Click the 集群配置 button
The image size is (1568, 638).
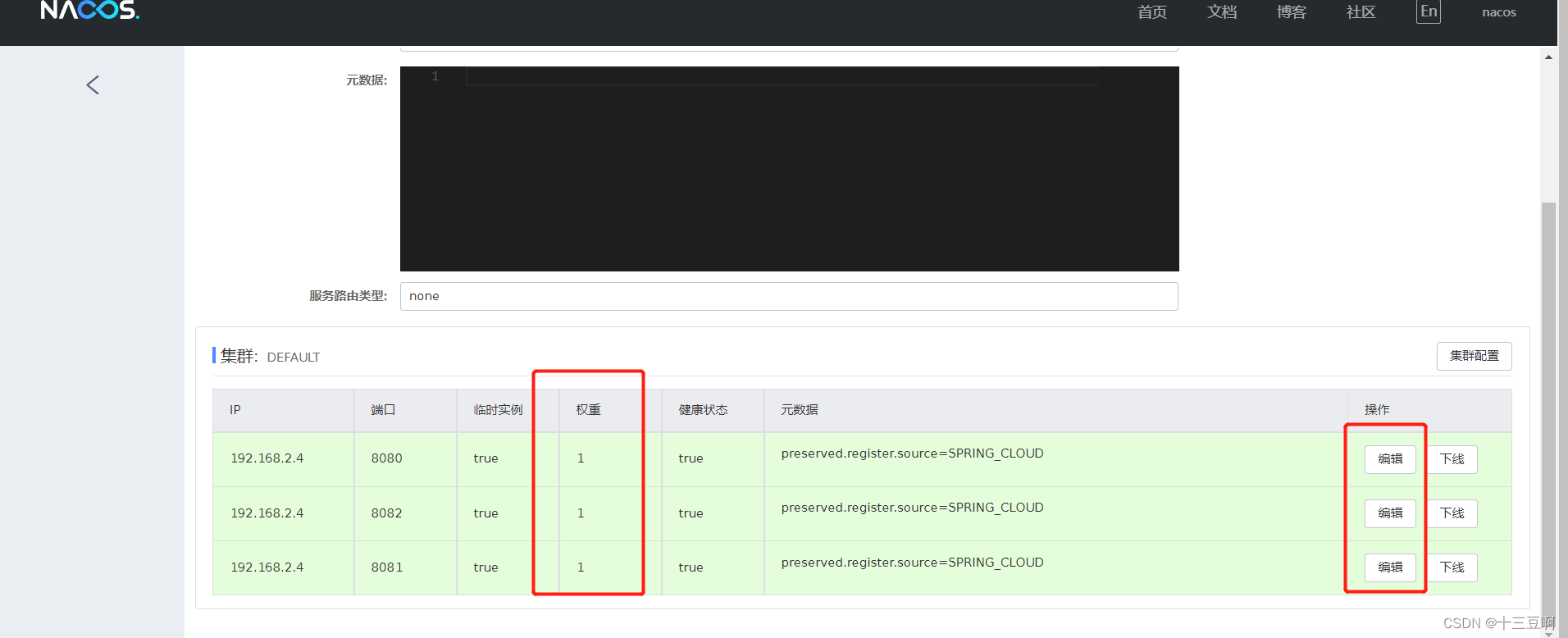(x=1475, y=356)
